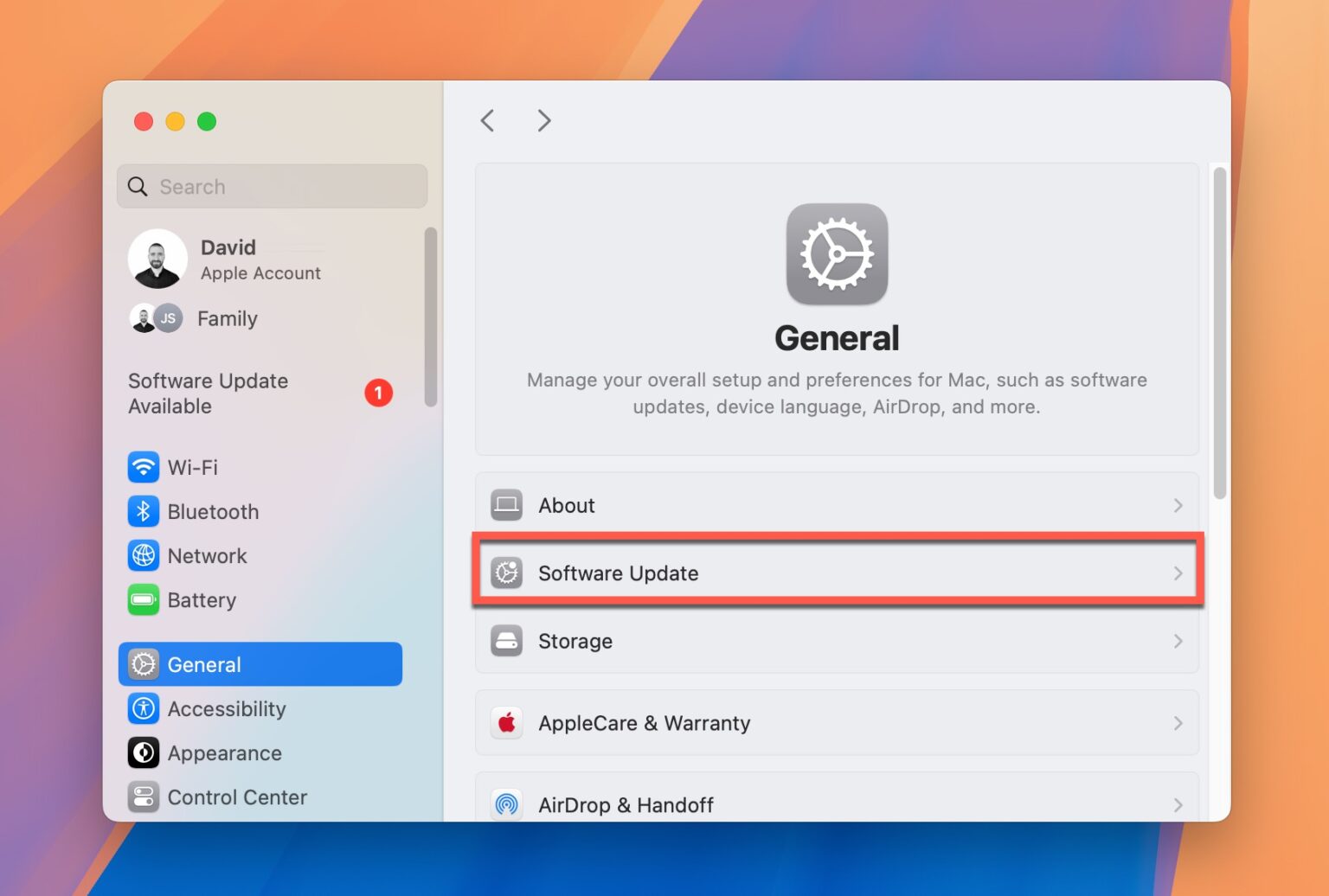Click the Software Update Available alert

click(x=208, y=394)
